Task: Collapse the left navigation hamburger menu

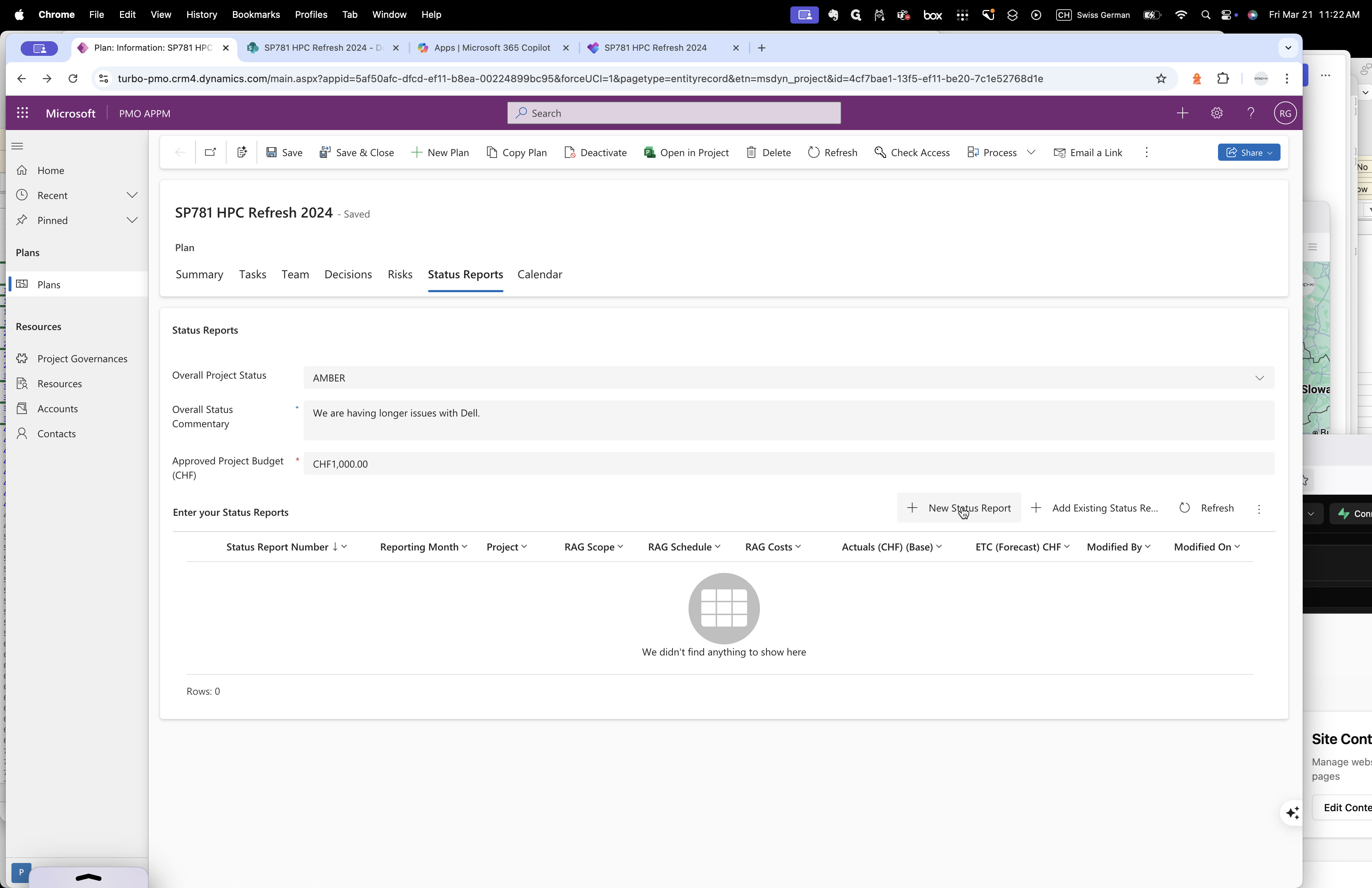Action: (17, 146)
